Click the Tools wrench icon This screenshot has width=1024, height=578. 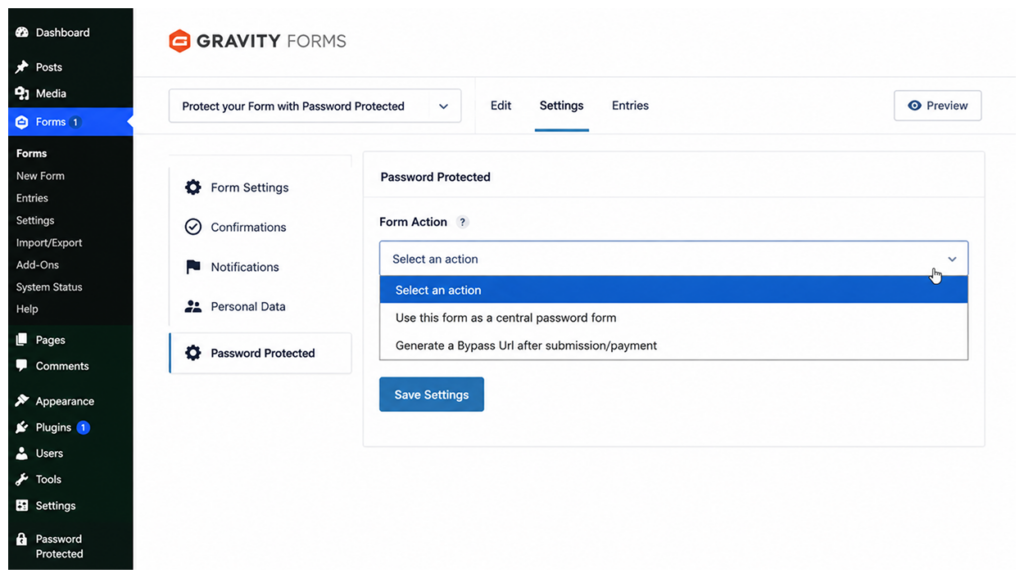(22, 479)
